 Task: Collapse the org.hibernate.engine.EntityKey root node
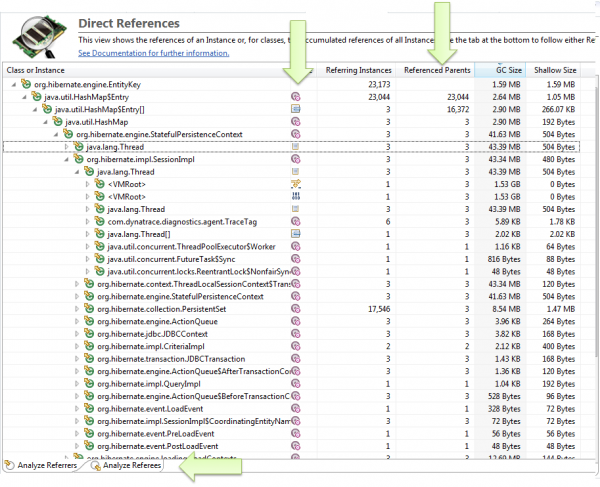(x=14, y=85)
